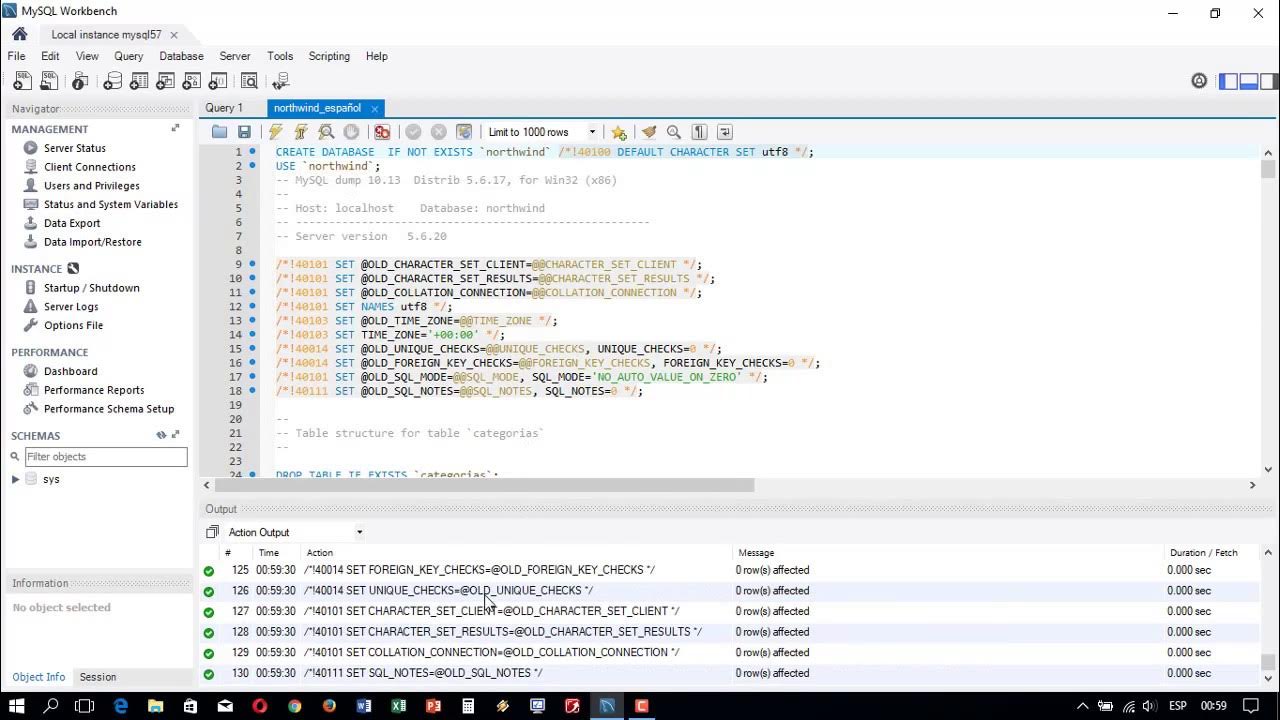This screenshot has width=1280, height=720.
Task: Open find panel magnifier icon
Action: tap(674, 132)
